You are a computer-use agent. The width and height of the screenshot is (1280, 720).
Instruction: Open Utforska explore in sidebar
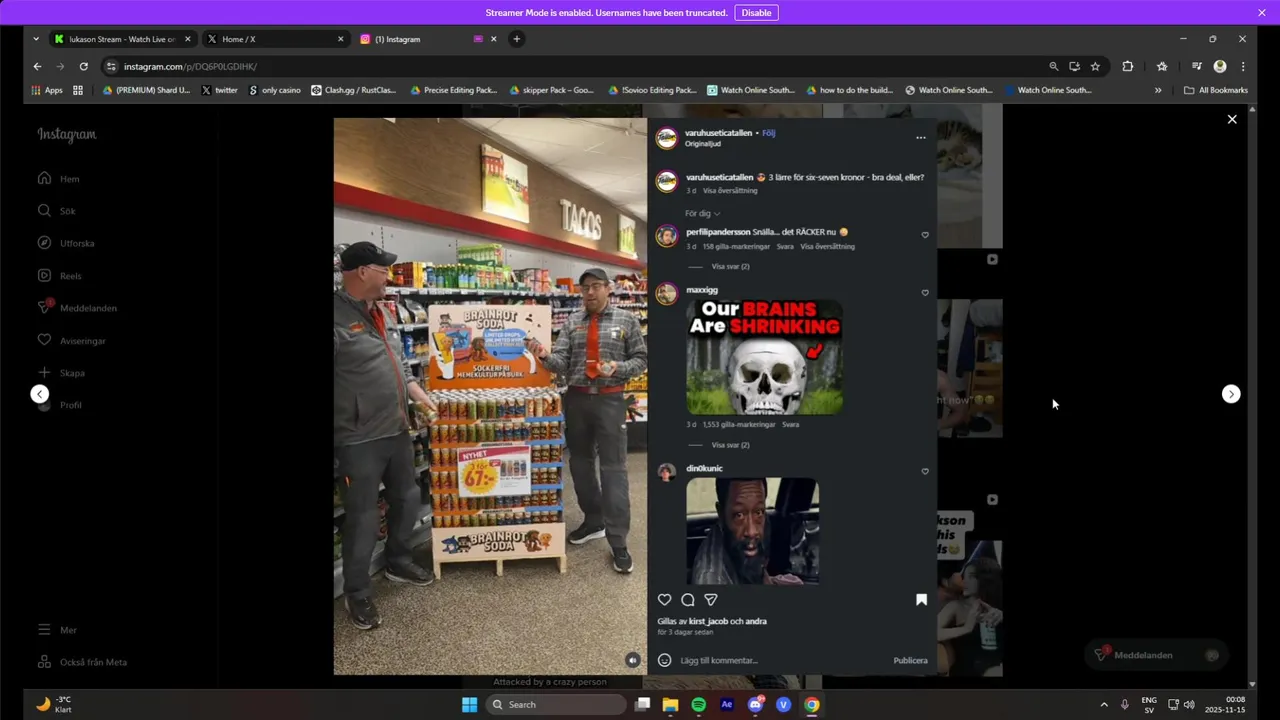click(66, 243)
